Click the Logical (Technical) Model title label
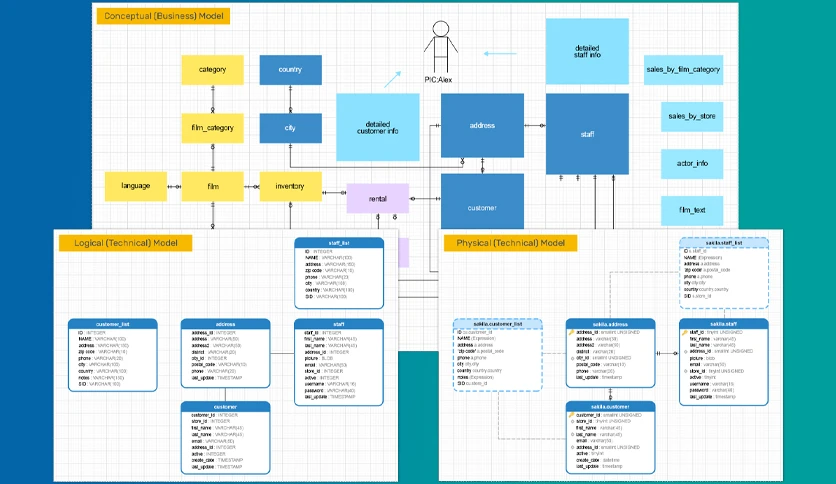Screen dimensions: 836x484 [126, 243]
